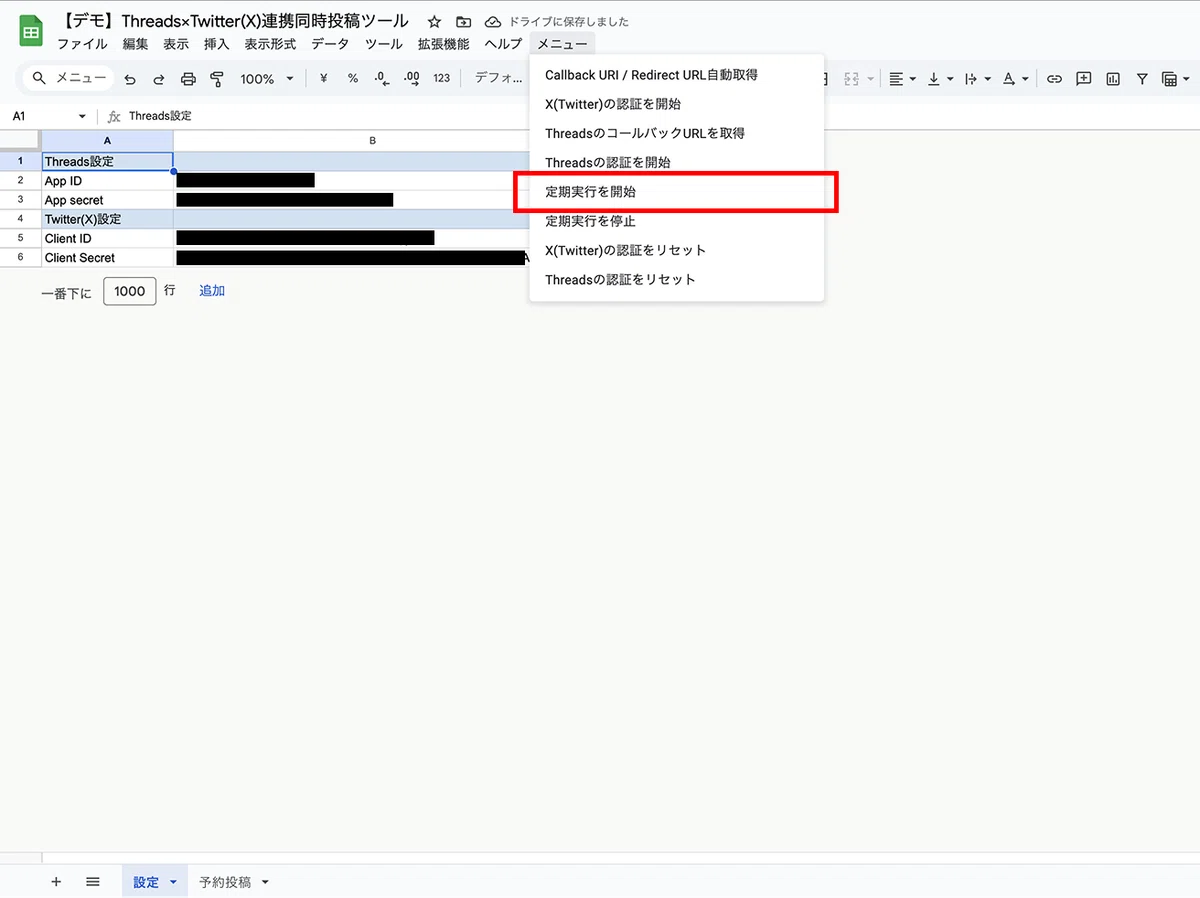Switch to the 予約投稿 sheet tab
Image resolution: width=1200 pixels, height=898 pixels.
click(225, 882)
